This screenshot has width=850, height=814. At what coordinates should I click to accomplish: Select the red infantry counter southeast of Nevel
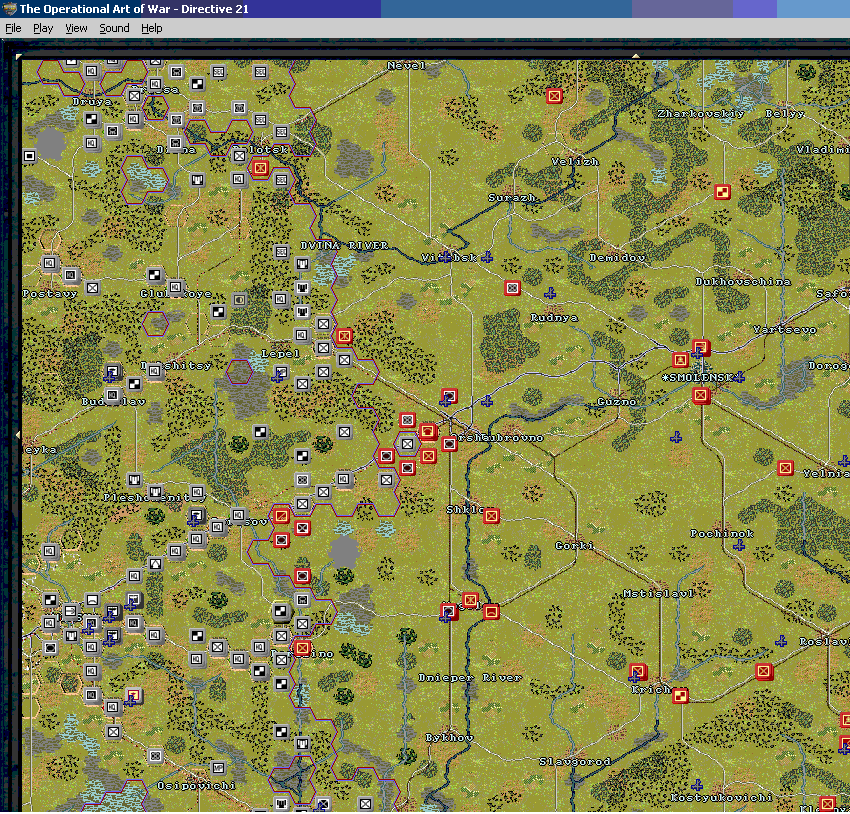click(x=554, y=96)
